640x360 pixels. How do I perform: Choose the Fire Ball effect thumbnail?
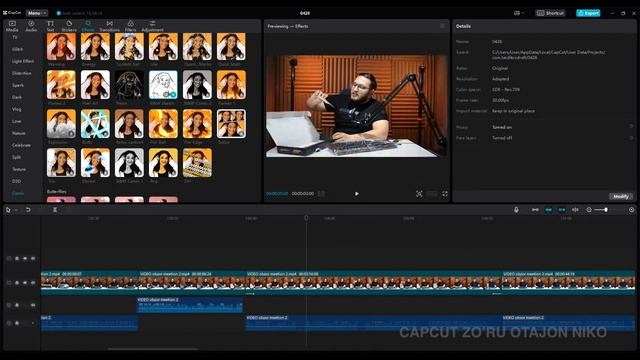pyautogui.click(x=163, y=124)
